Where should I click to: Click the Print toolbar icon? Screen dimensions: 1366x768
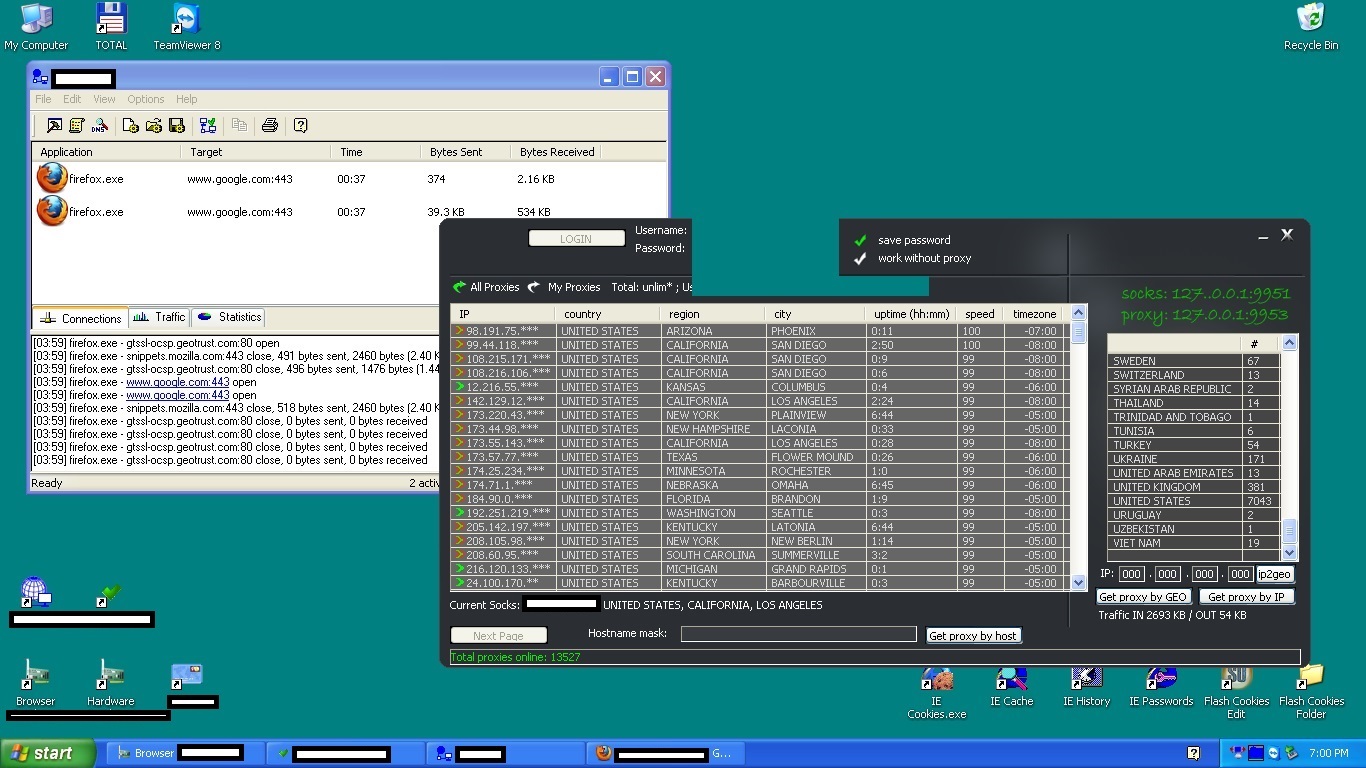(x=269, y=125)
